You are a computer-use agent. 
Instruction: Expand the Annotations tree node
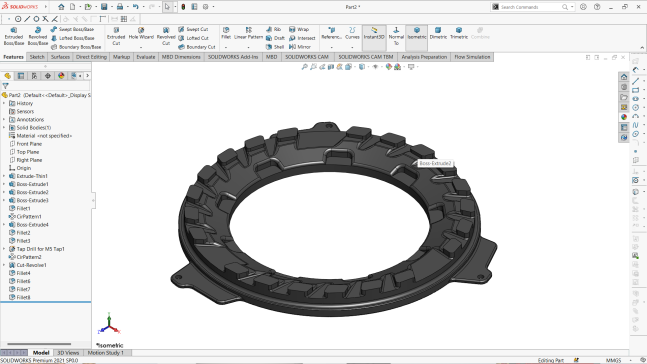tap(4, 119)
